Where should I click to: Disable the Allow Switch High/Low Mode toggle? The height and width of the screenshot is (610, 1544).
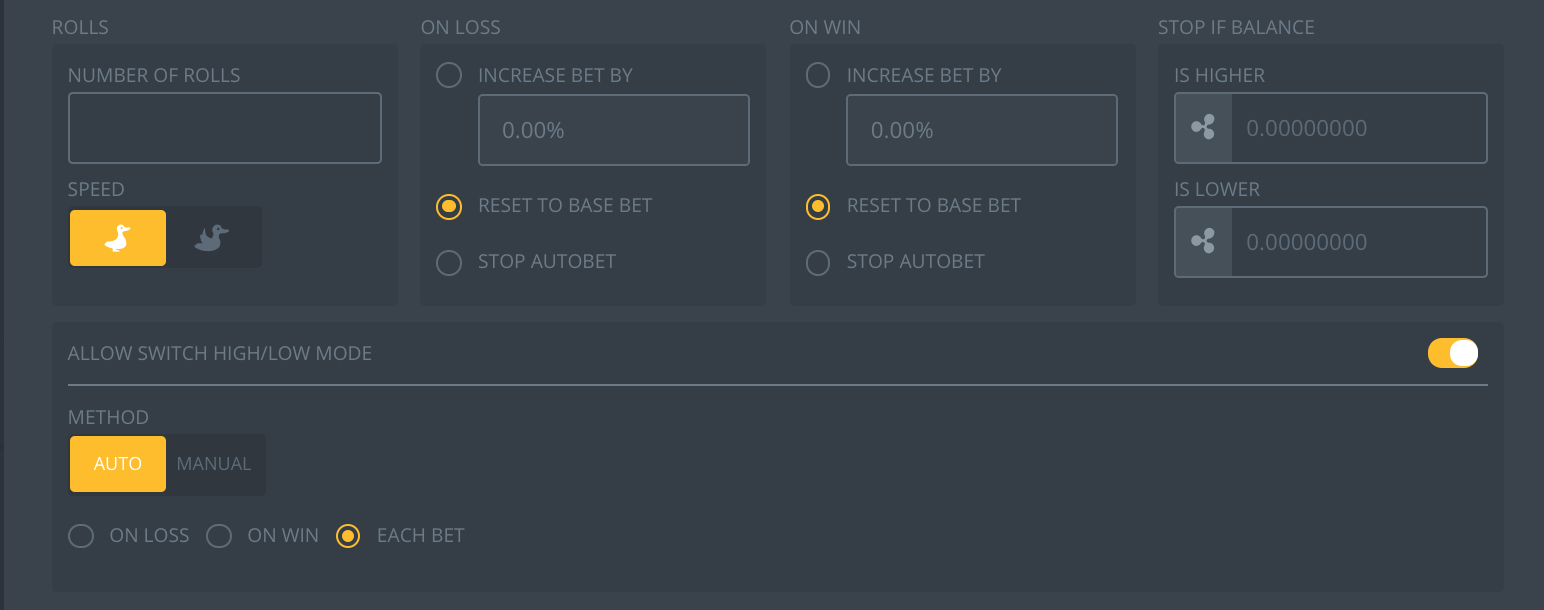click(1452, 353)
